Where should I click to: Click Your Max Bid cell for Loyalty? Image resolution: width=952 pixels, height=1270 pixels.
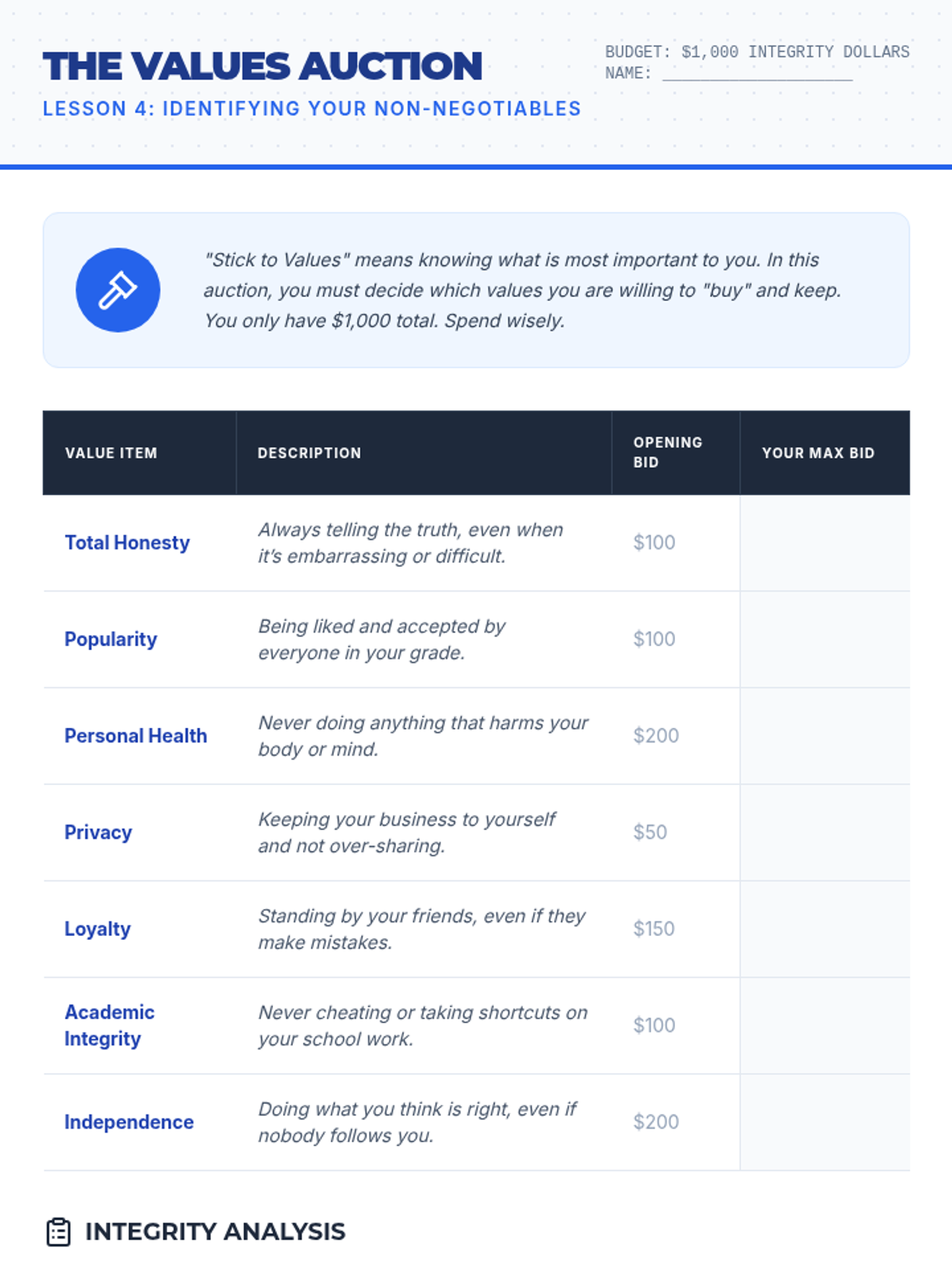[825, 929]
